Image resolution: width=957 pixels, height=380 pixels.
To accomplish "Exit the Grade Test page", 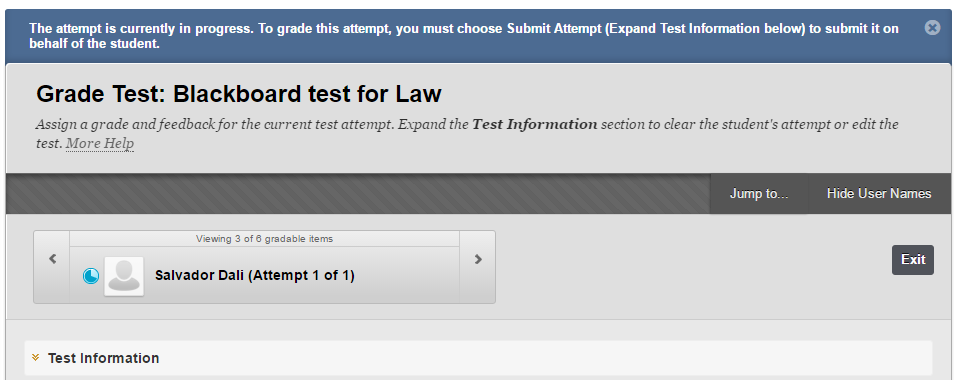I will click(x=913, y=260).
